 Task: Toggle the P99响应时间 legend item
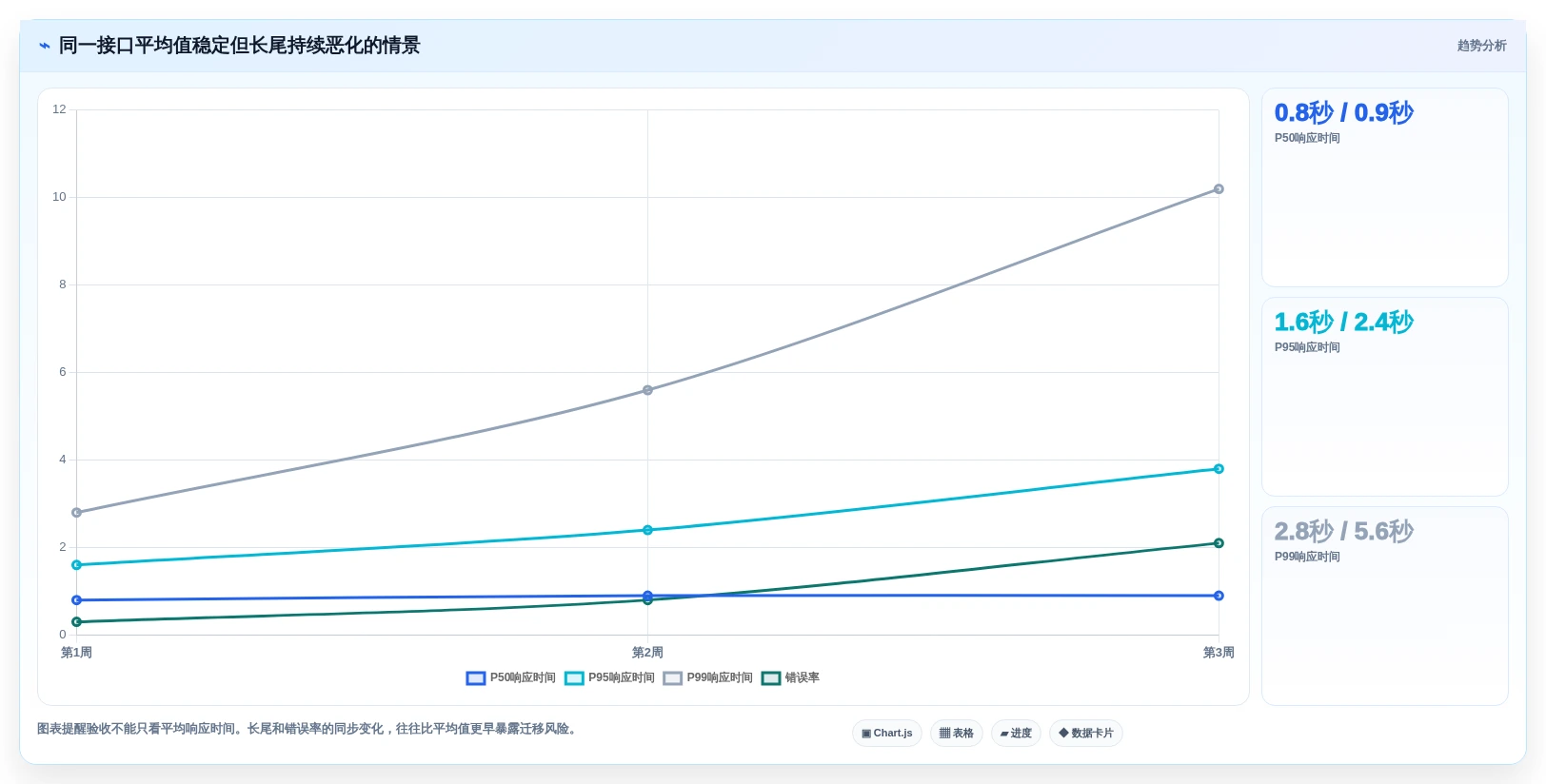click(707, 677)
